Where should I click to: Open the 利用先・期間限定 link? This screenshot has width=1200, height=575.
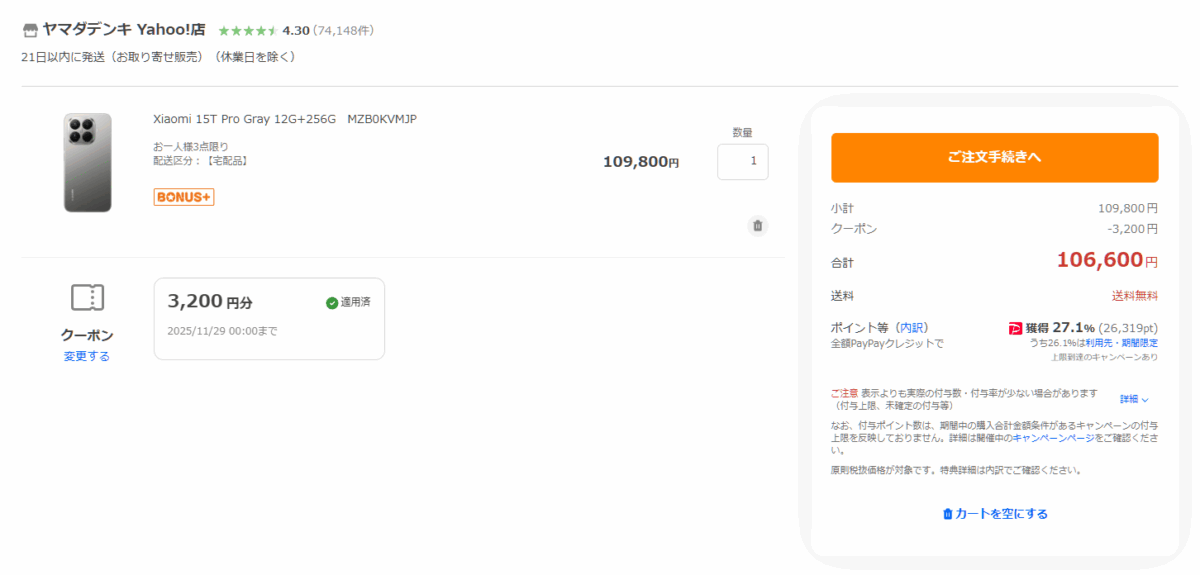pyautogui.click(x=1128, y=343)
